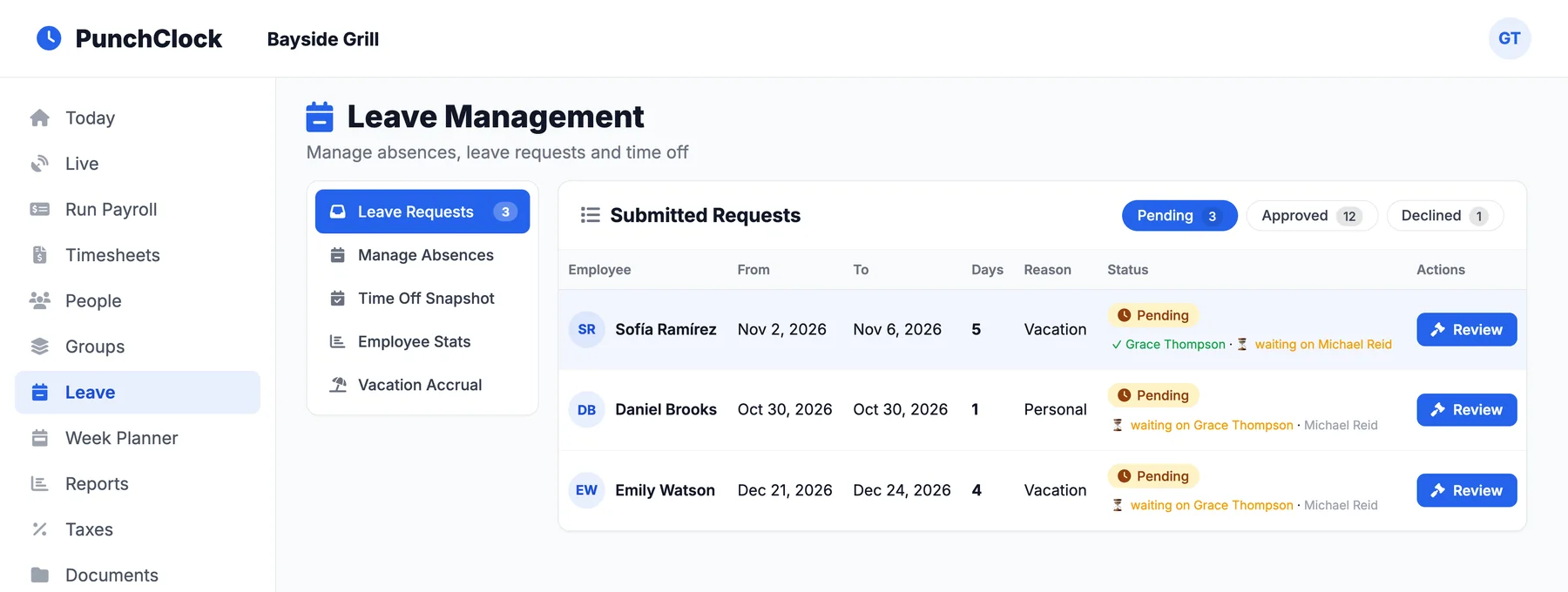Click the Status column header
The height and width of the screenshot is (592, 1568).
click(1128, 270)
